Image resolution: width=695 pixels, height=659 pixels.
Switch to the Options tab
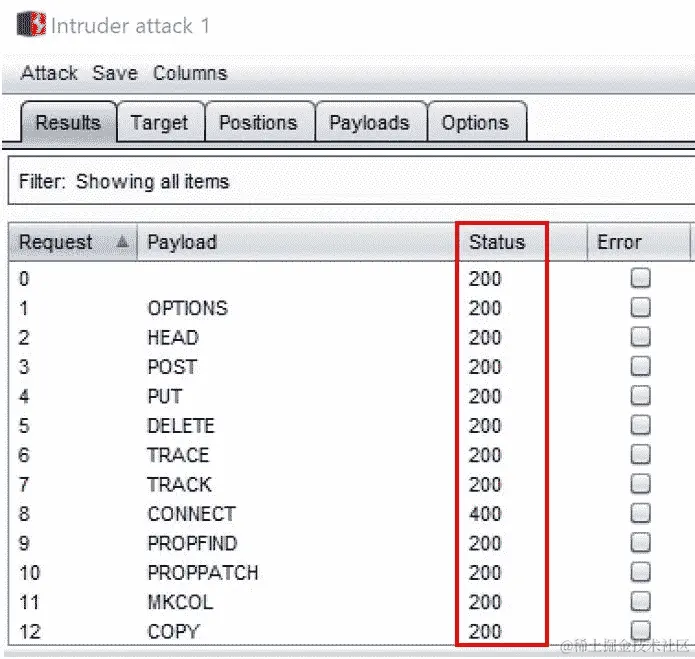475,122
